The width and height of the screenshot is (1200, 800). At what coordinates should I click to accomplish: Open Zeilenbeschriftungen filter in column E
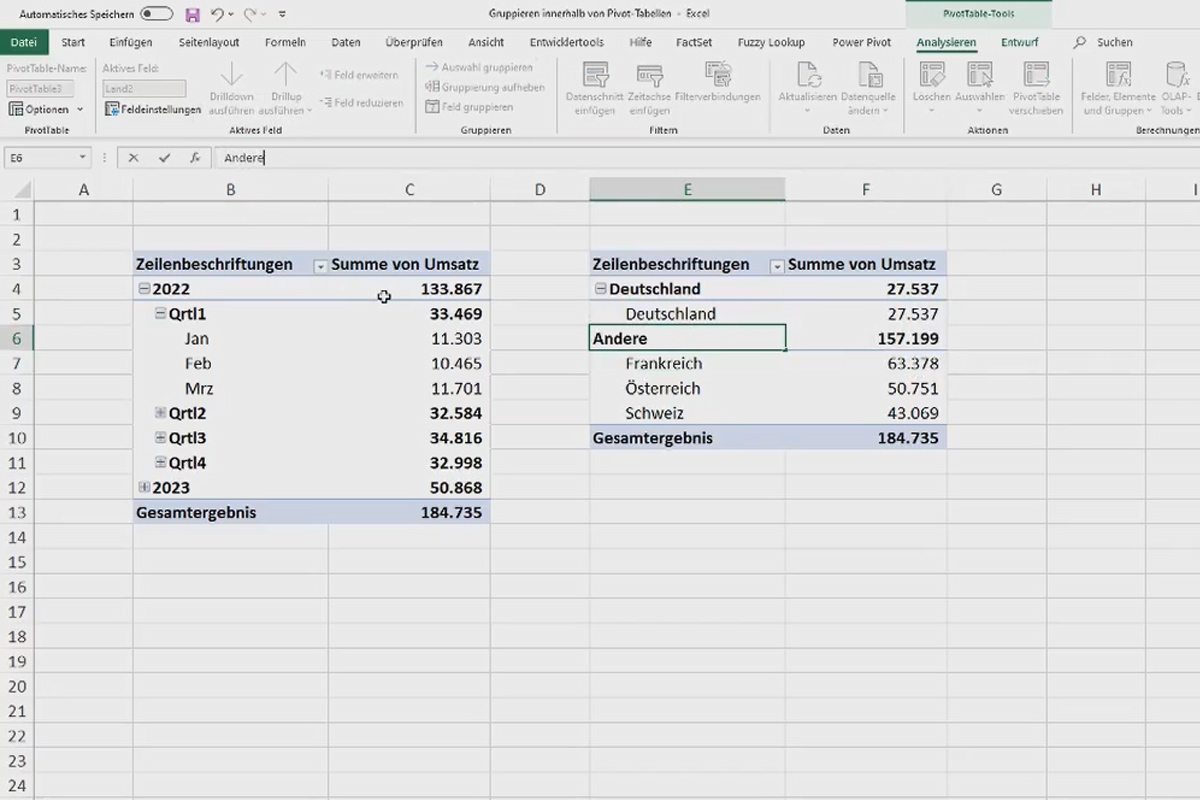click(777, 266)
